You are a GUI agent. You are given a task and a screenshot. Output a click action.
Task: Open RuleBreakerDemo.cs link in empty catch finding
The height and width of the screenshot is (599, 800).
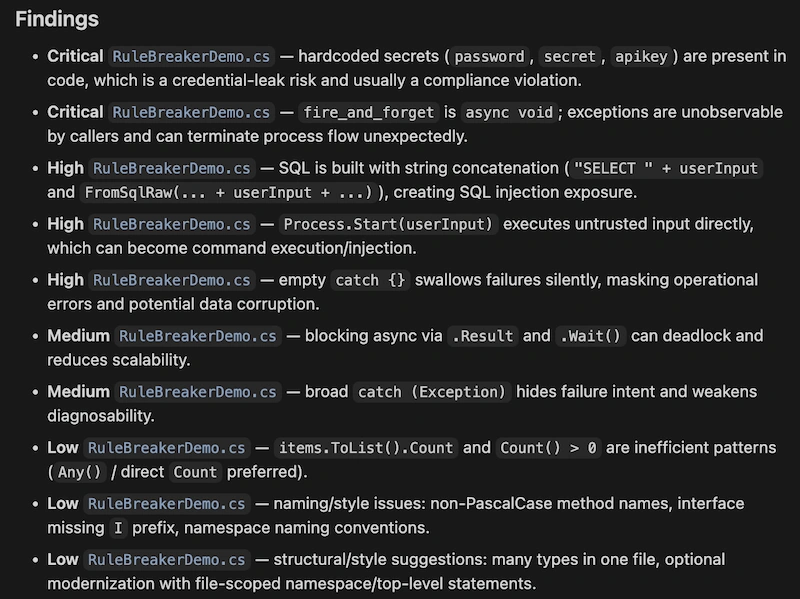[x=172, y=280]
